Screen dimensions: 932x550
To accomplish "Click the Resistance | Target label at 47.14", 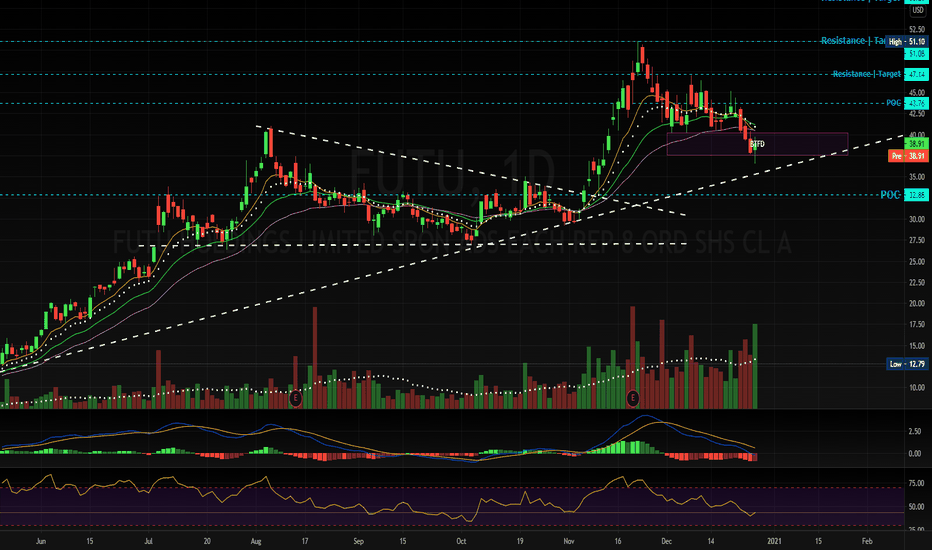I will coord(867,74).
